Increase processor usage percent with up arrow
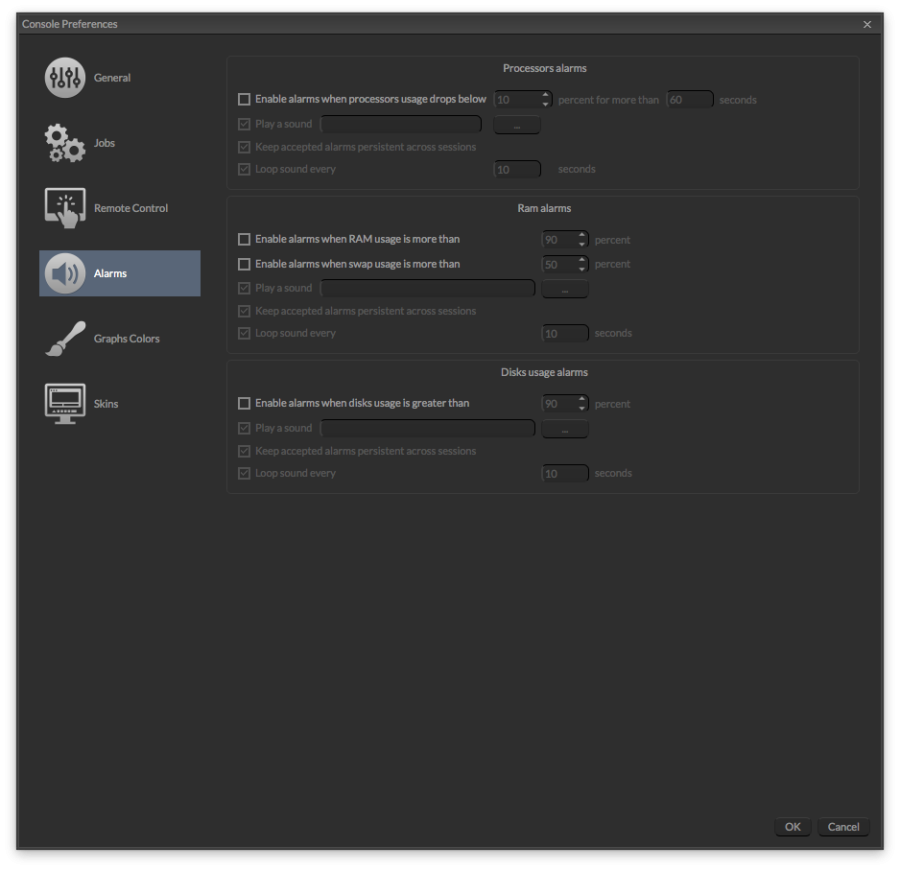Screen dimensions: 900x870 544,95
